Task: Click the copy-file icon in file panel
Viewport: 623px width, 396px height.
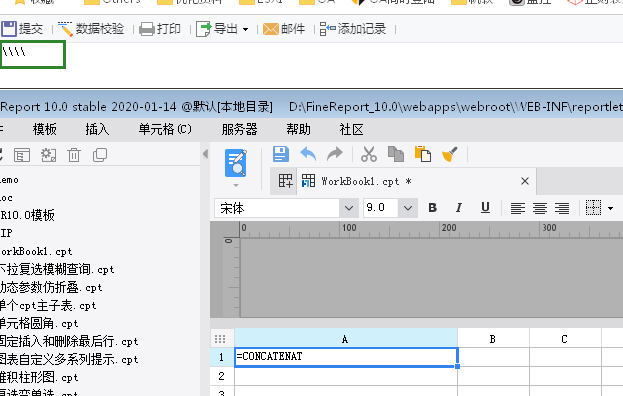Action: tap(100, 155)
